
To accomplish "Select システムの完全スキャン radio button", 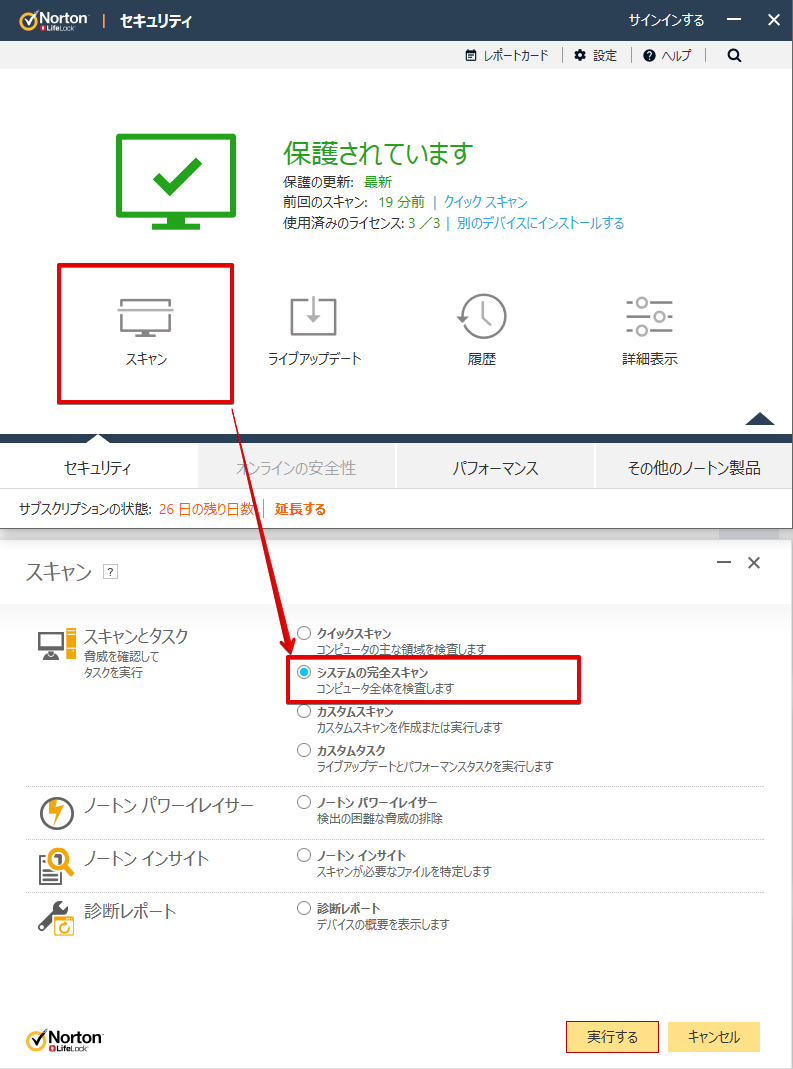I will click(304, 672).
